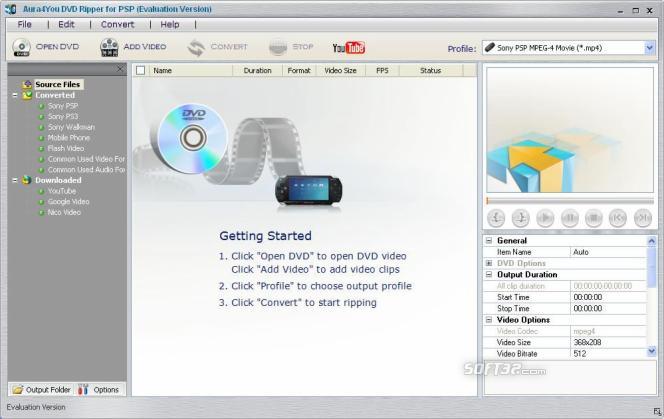
Task: Toggle the select-all checkbox in file list
Action: click(141, 71)
